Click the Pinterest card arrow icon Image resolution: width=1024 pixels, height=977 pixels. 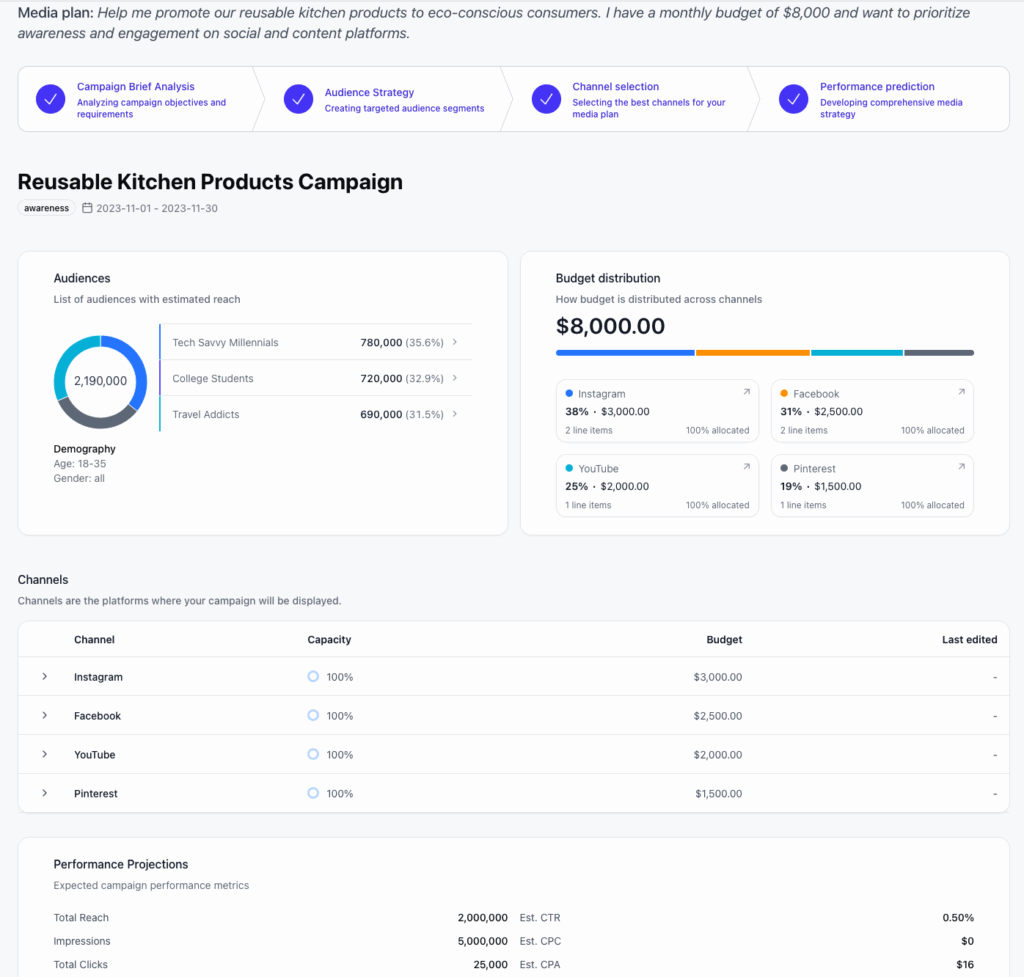click(x=961, y=467)
